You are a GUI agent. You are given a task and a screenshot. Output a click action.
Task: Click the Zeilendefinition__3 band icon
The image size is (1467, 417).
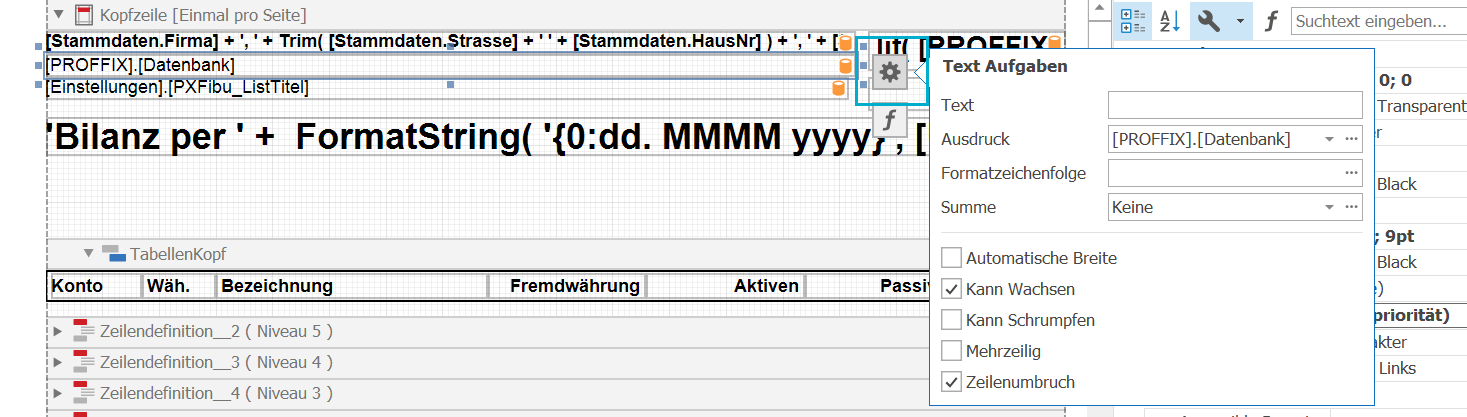pos(83,362)
